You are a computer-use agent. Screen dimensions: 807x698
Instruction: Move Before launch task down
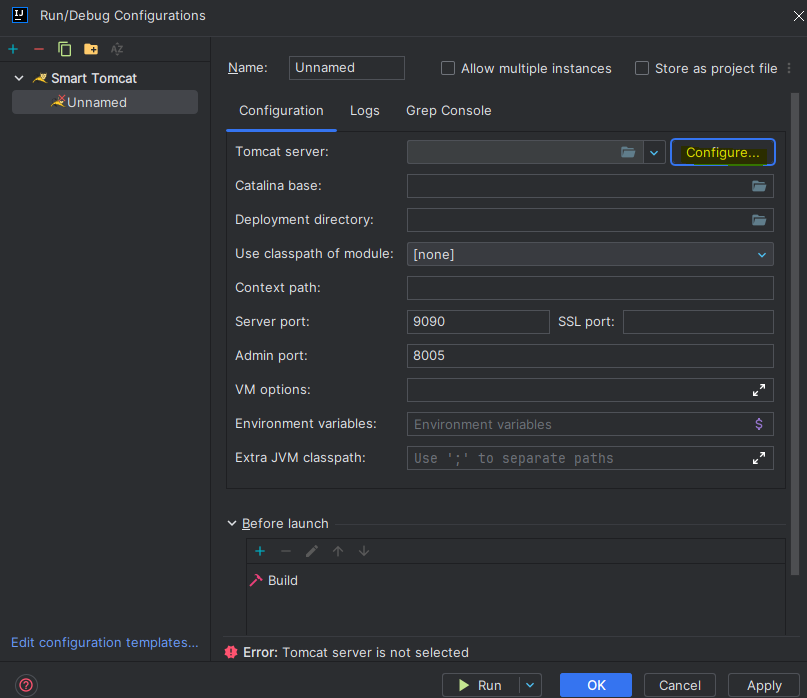click(364, 551)
